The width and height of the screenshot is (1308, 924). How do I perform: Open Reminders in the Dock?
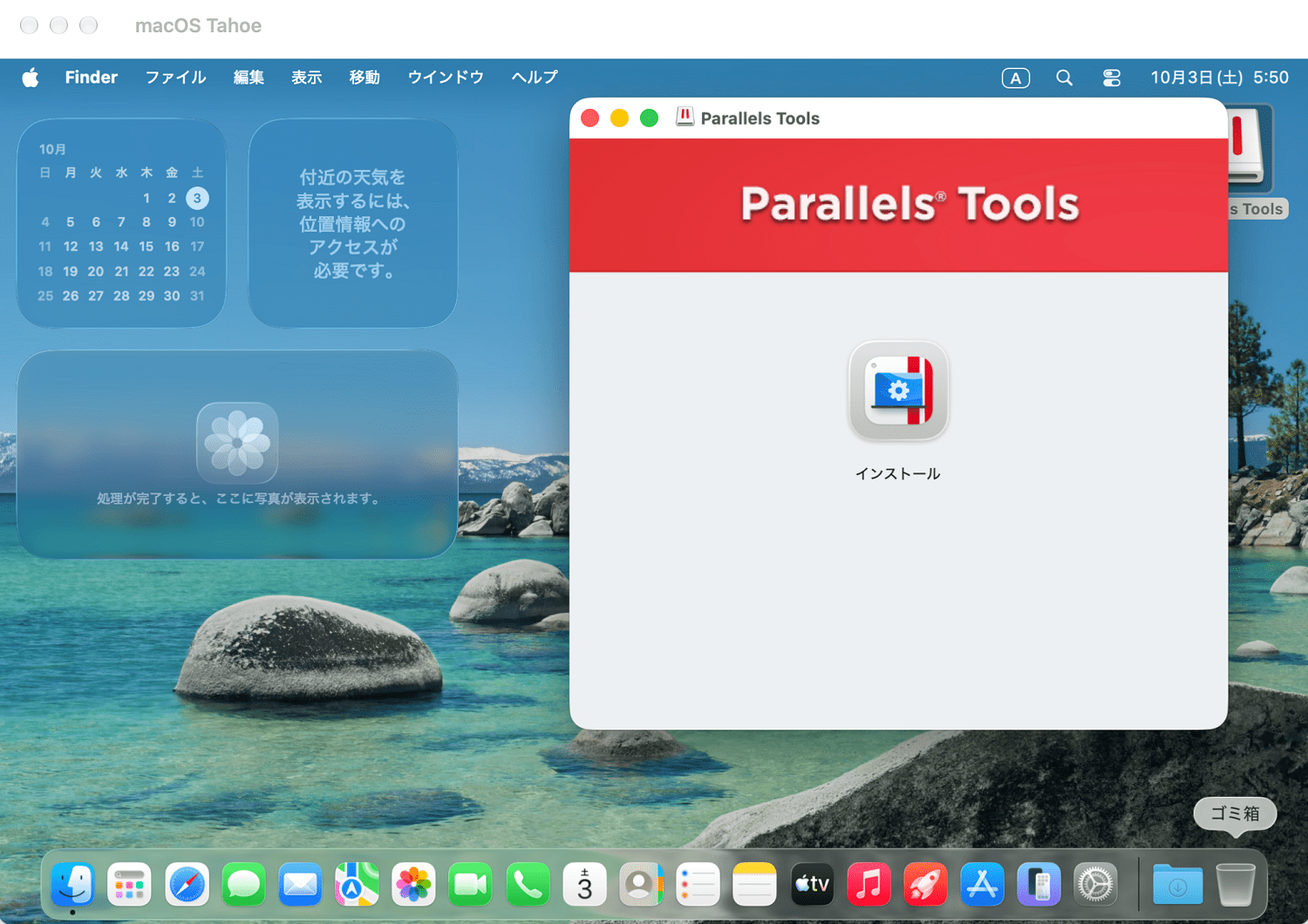click(698, 885)
